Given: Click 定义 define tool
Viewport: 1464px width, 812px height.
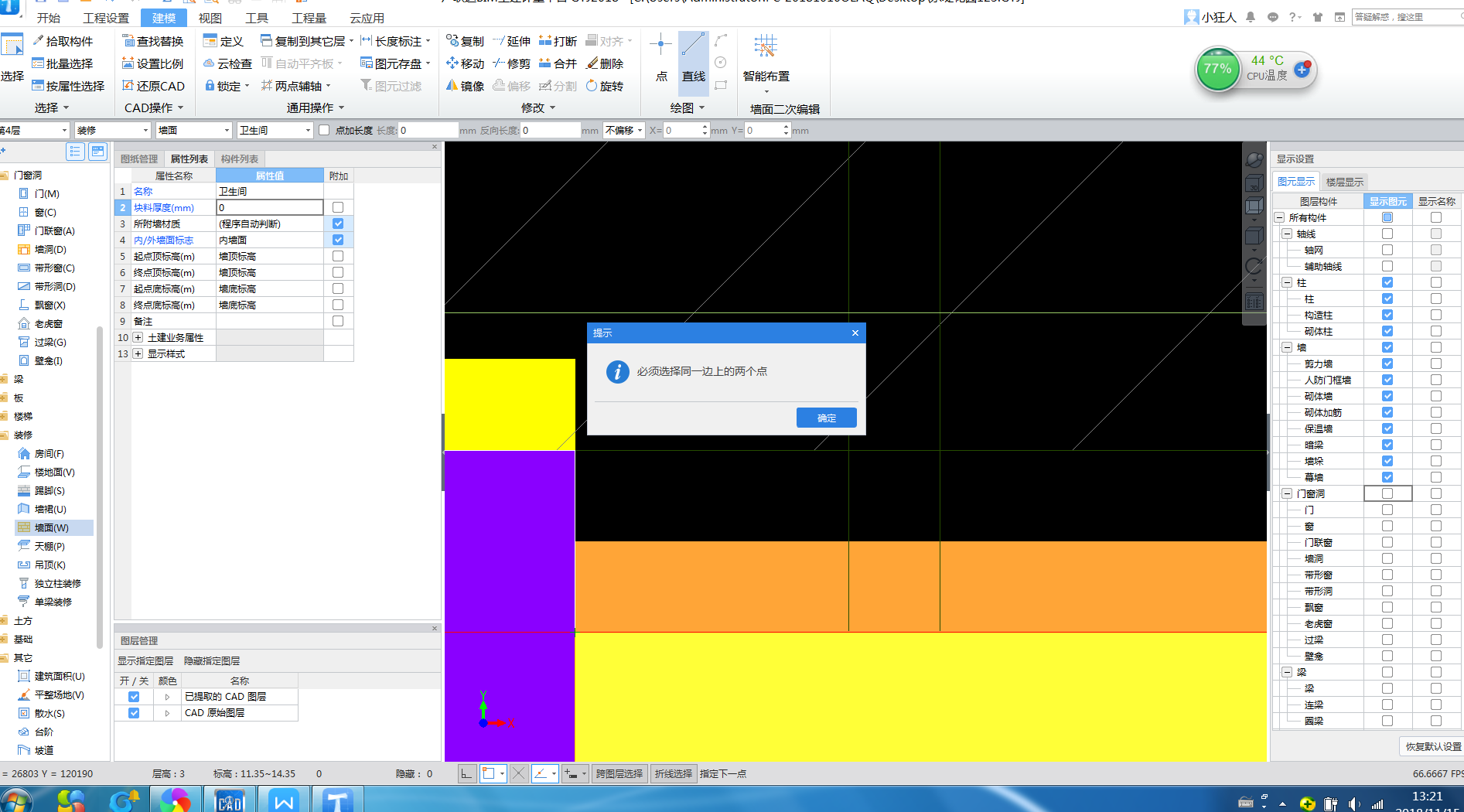Looking at the screenshot, I should point(224,41).
